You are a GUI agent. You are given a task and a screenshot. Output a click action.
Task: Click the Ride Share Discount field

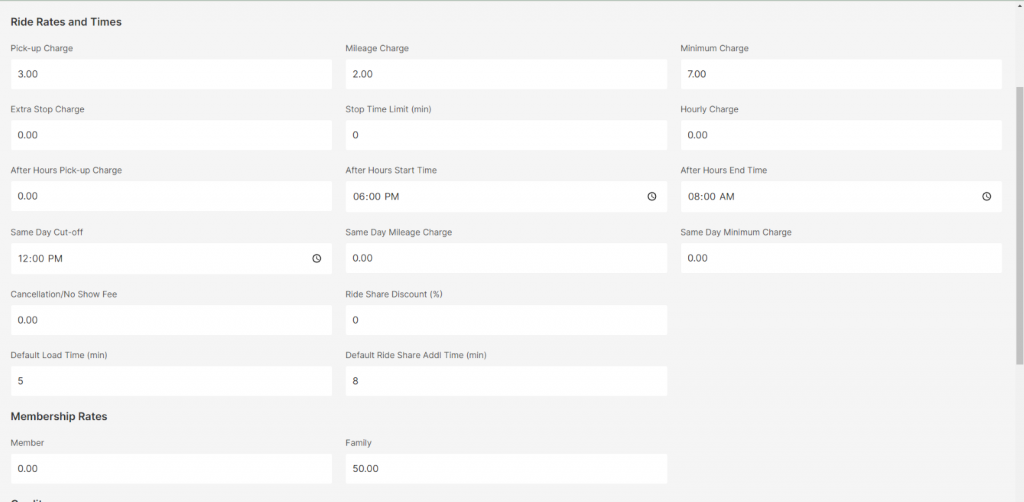click(x=506, y=320)
